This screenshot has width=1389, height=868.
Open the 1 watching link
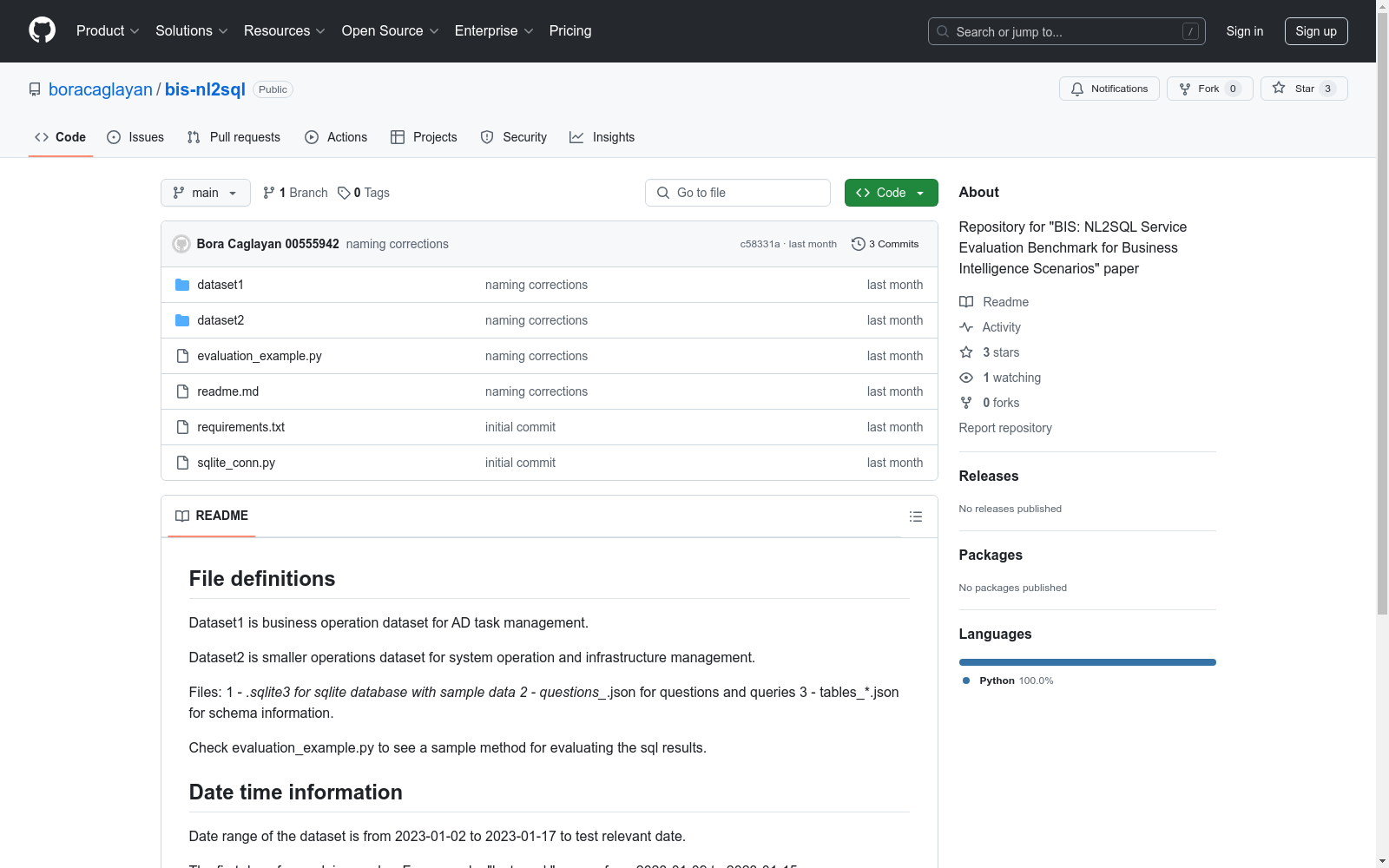[x=1011, y=378]
